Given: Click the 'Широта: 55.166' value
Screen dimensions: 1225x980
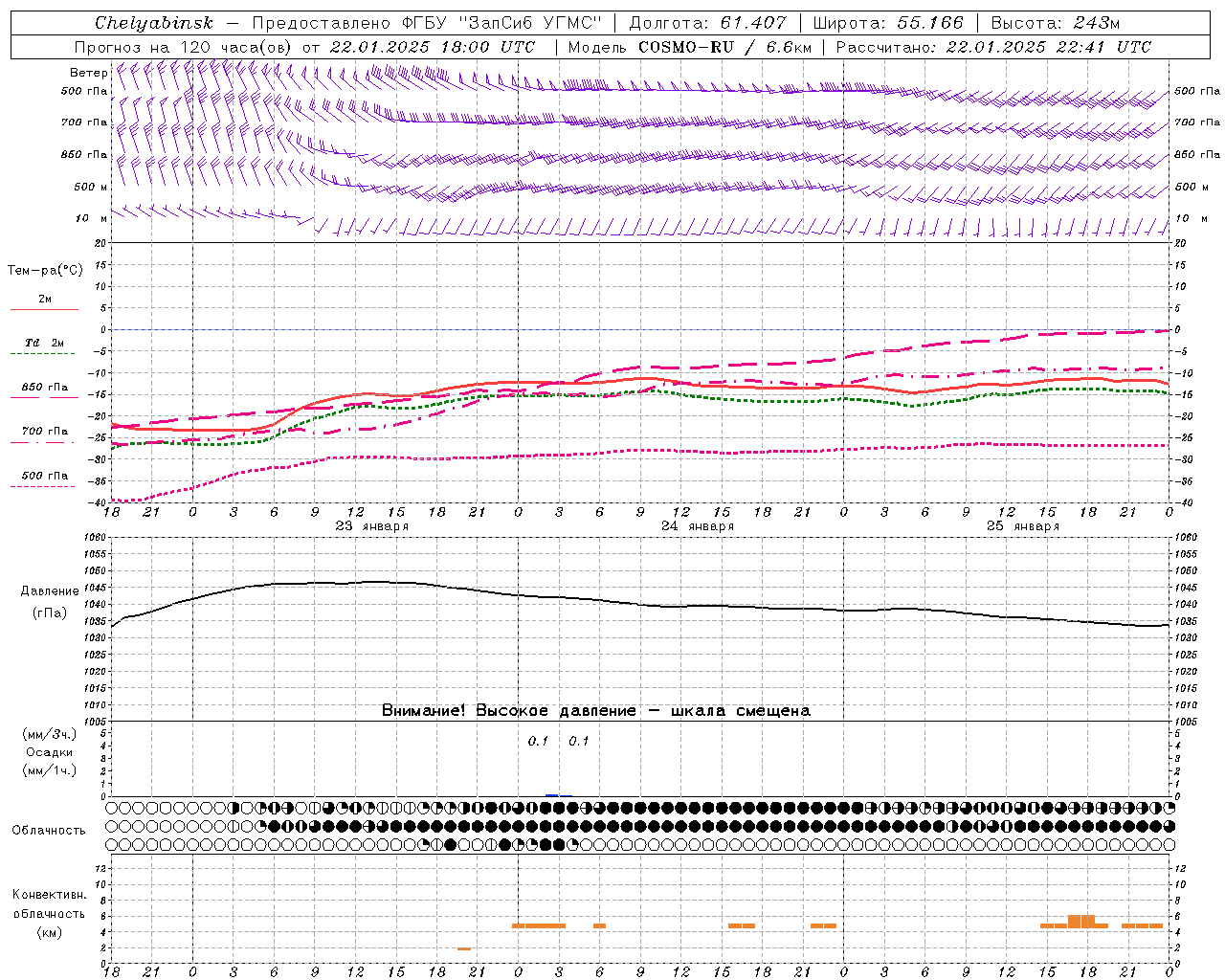Looking at the screenshot, I should coord(887,23).
